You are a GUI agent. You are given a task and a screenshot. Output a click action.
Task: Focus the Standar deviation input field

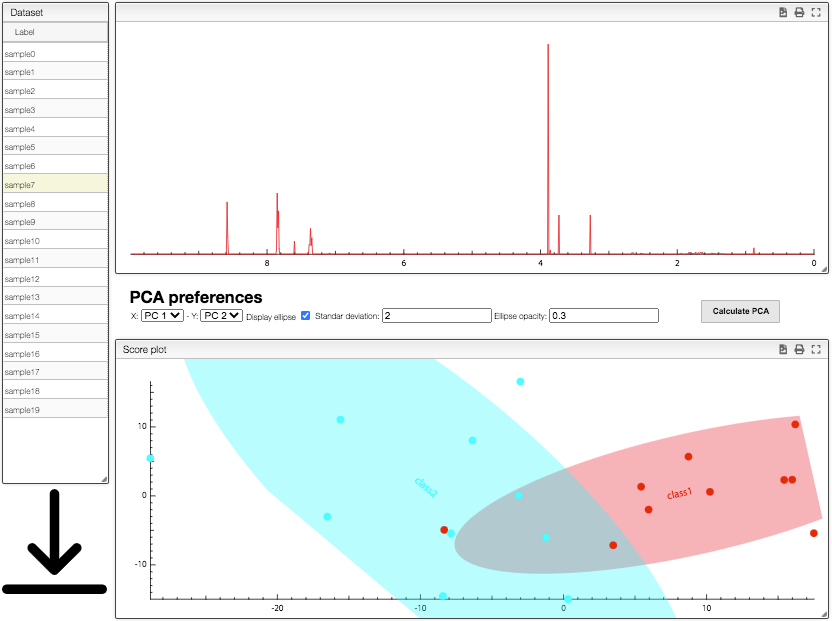(x=437, y=315)
